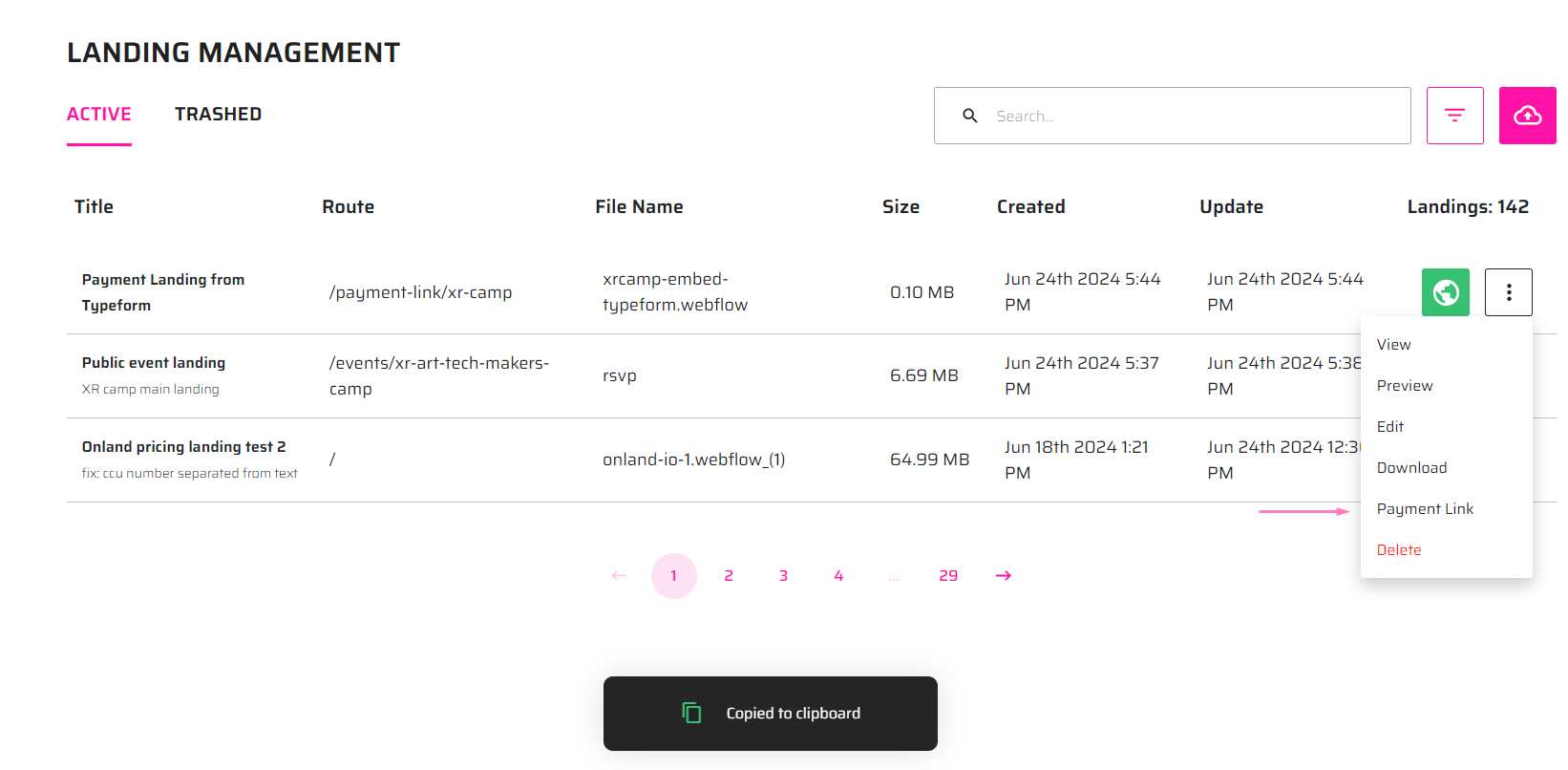
Task: Click the Size column header
Action: pyautogui.click(x=901, y=206)
